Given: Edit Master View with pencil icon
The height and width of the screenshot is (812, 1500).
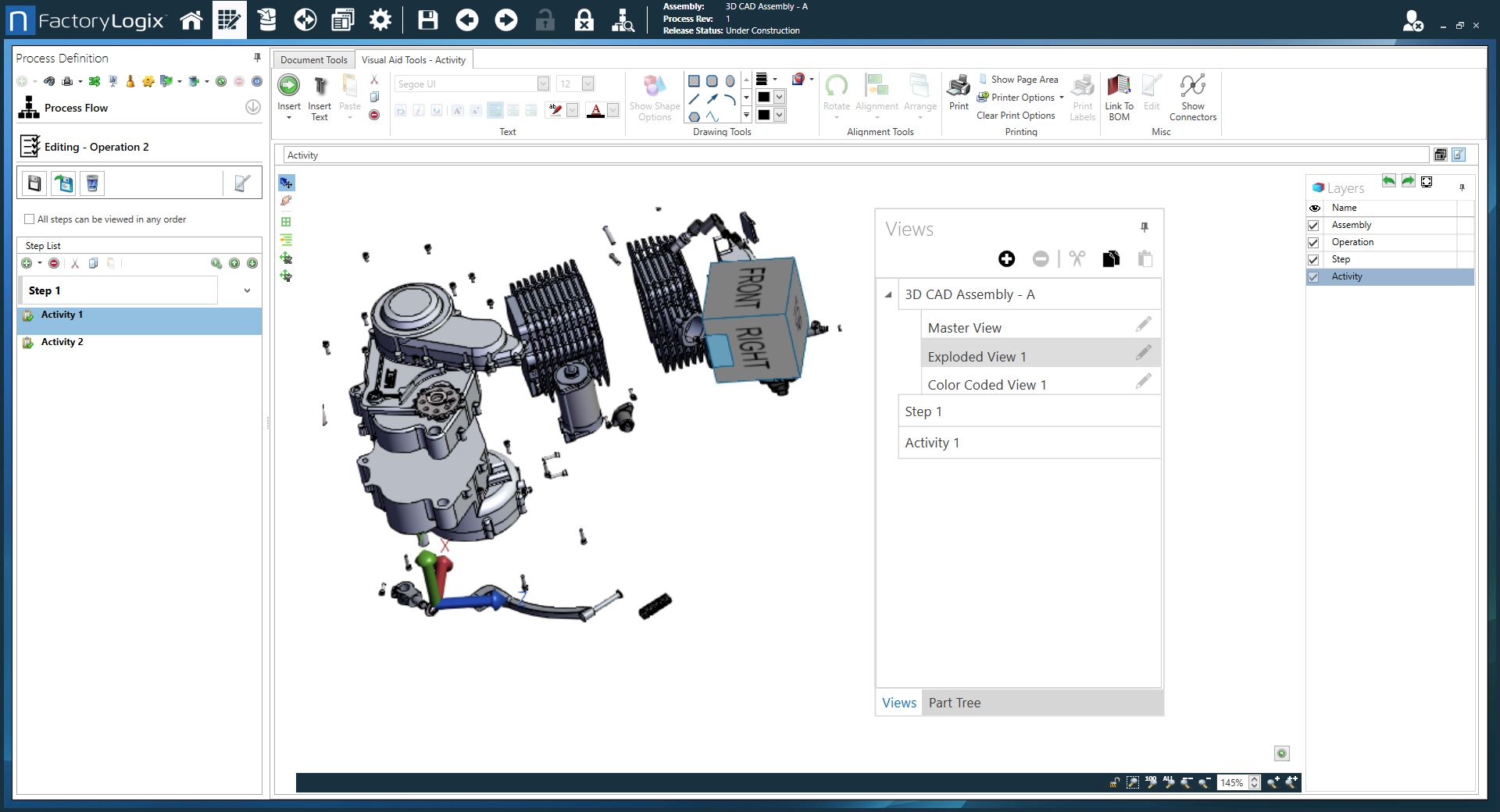Looking at the screenshot, I should click(1143, 325).
